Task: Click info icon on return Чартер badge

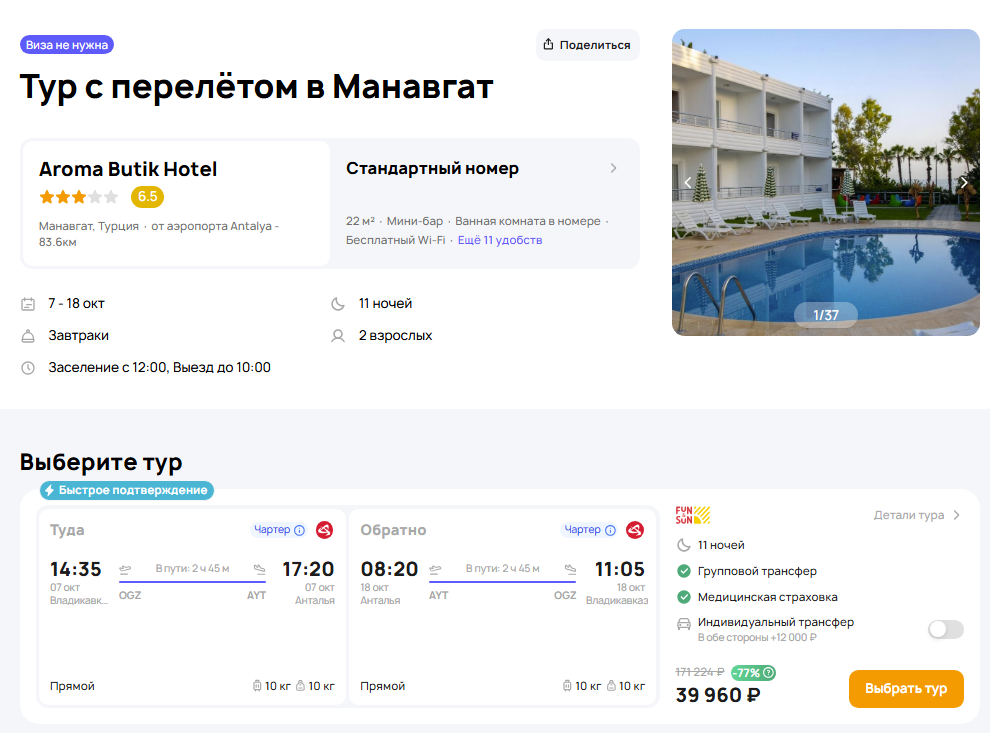Action: coord(609,530)
